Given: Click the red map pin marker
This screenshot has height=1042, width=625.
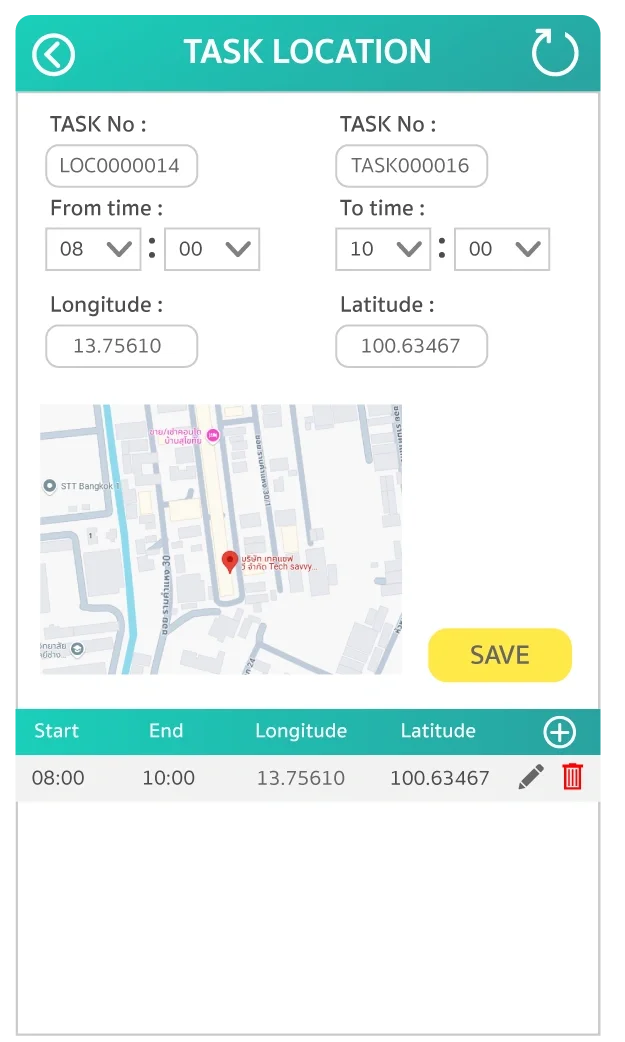Looking at the screenshot, I should [230, 561].
